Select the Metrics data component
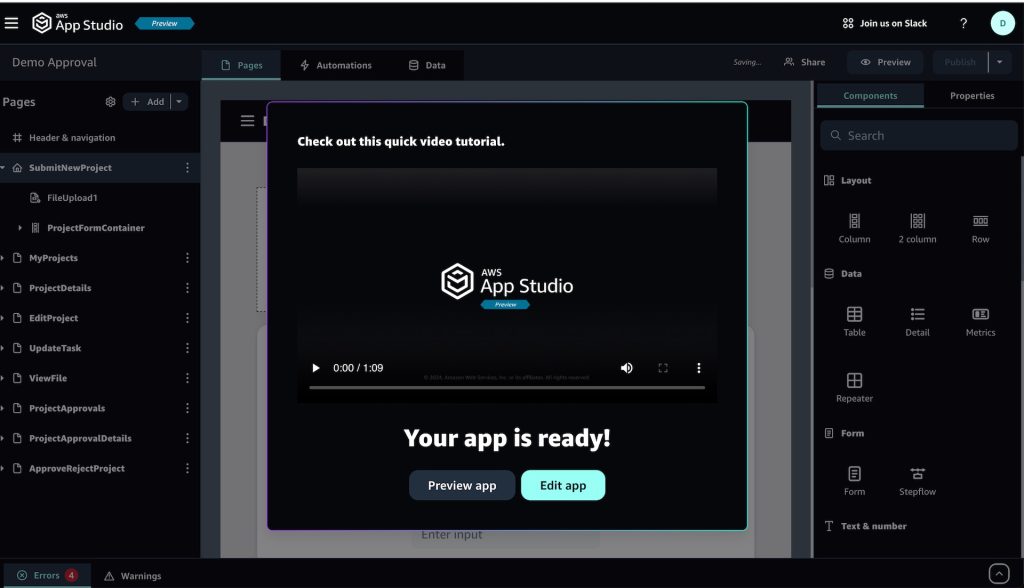 [980, 315]
